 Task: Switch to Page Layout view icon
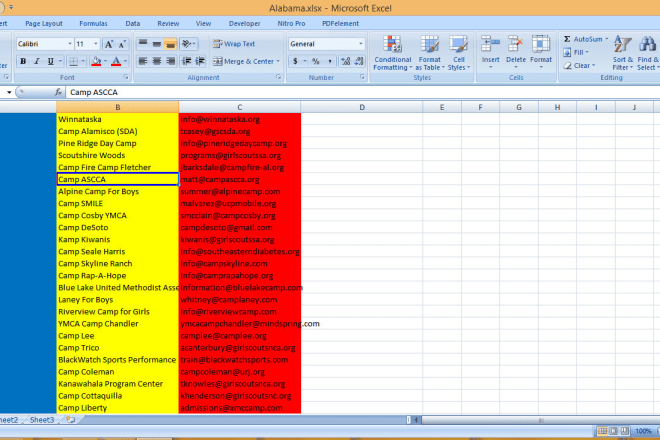pos(614,431)
